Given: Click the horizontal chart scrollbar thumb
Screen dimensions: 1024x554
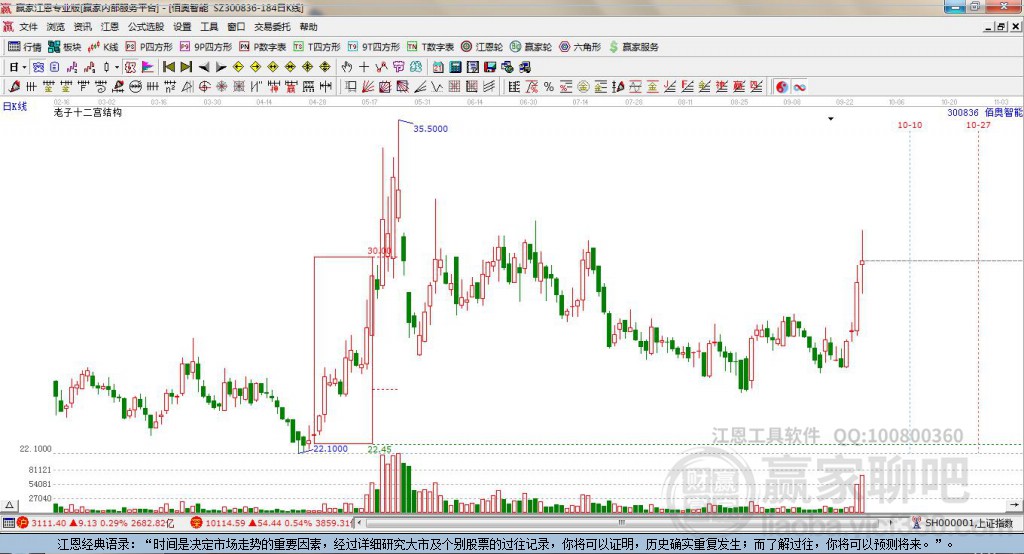Looking at the screenshot, I should pyautogui.click(x=621, y=523).
